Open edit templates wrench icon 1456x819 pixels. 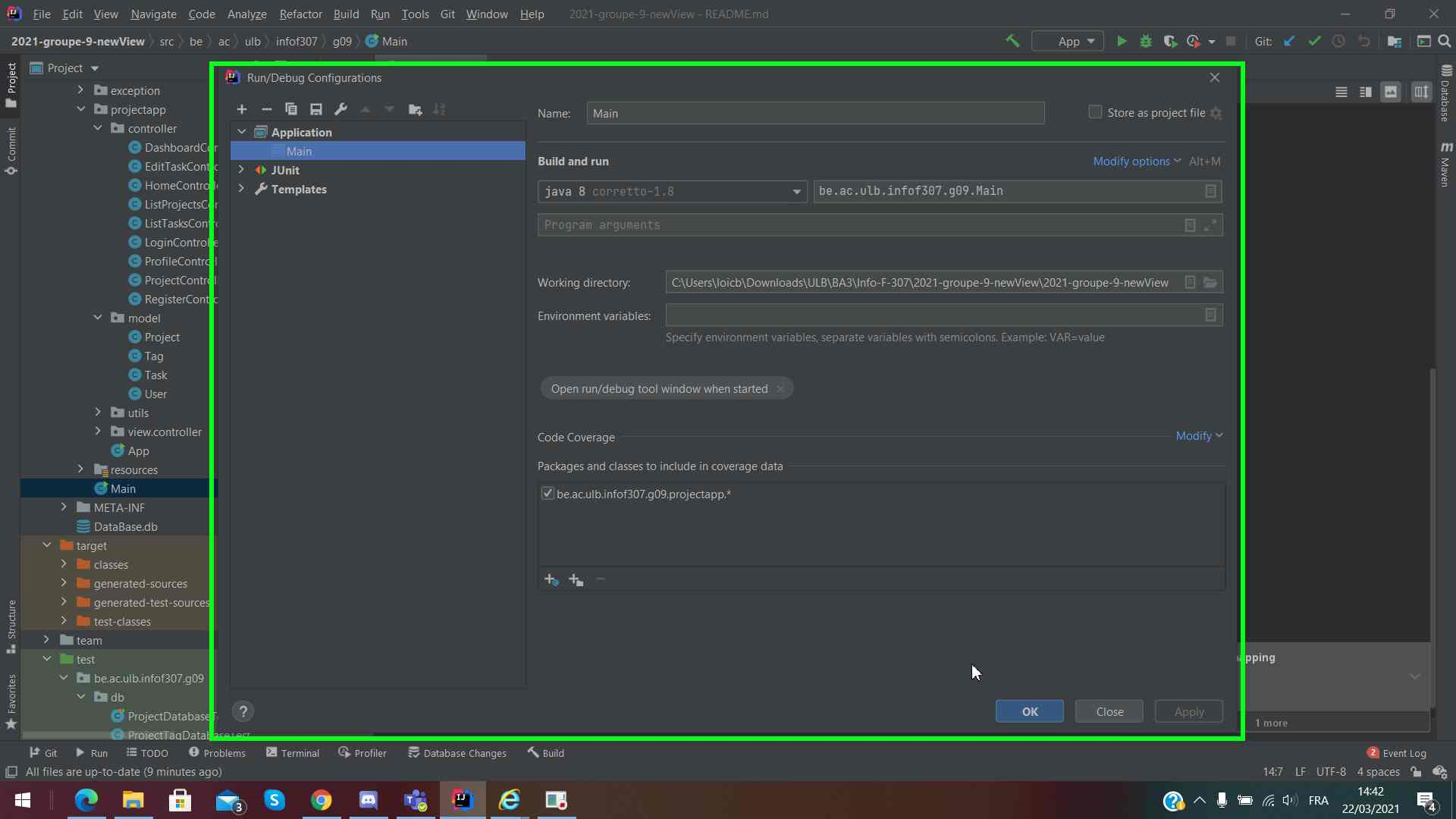point(340,109)
